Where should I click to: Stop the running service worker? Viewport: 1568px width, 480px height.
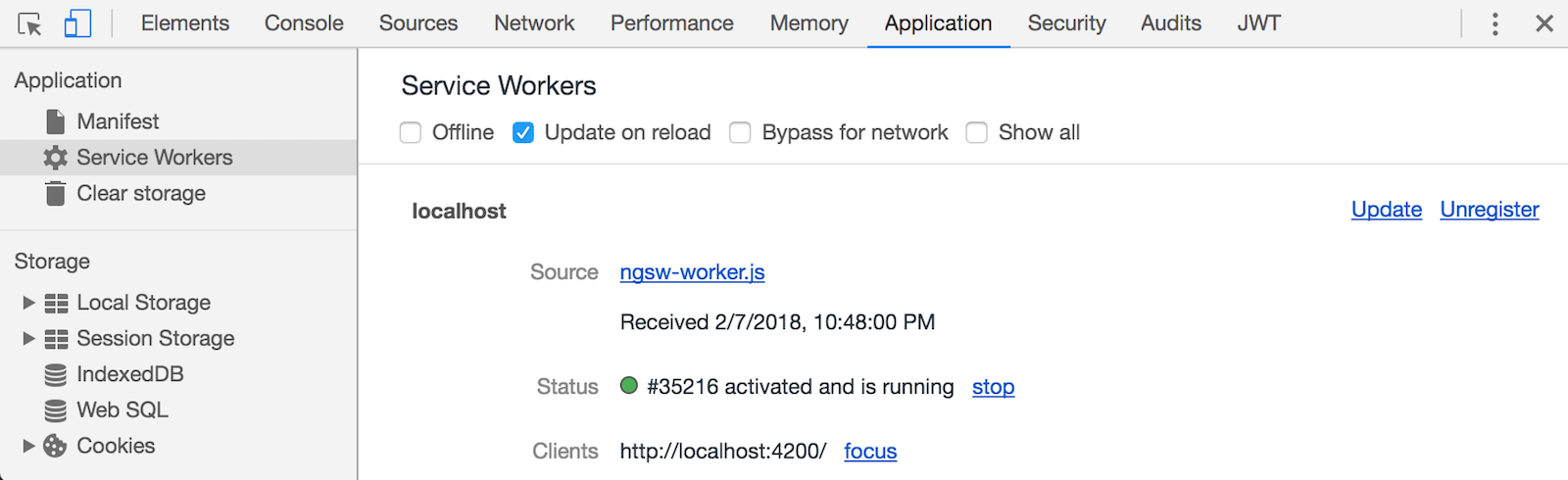993,387
